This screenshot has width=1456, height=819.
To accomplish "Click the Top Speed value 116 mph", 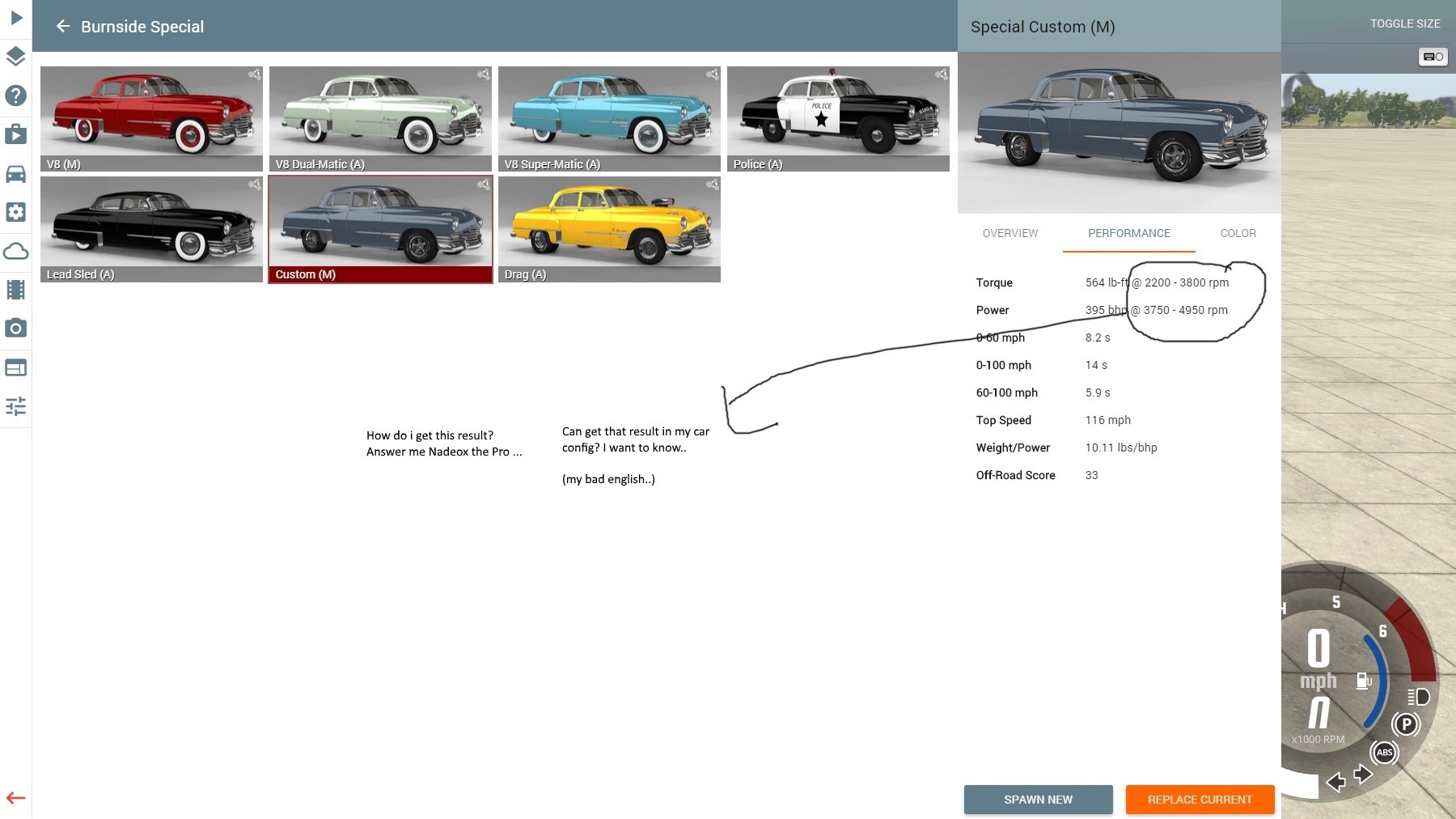I will click(x=1108, y=420).
